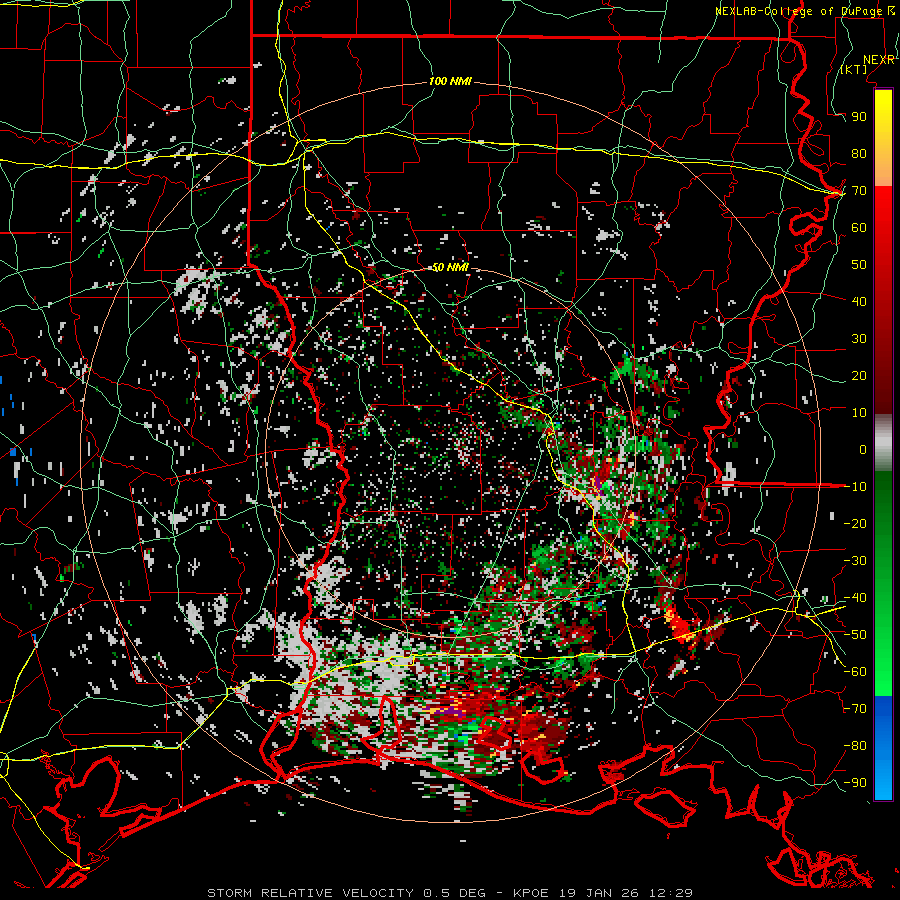This screenshot has width=900, height=900.
Task: Select the 40 value on velocity scale
Action: [x=859, y=302]
